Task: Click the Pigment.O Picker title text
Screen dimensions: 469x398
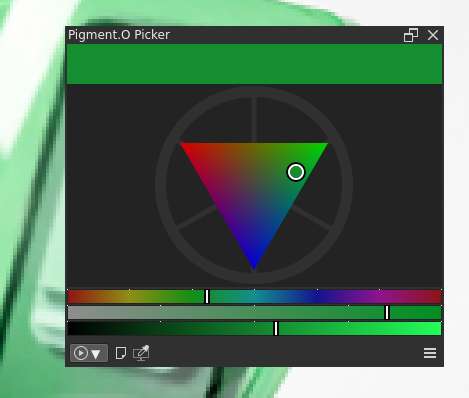Action: (x=119, y=35)
